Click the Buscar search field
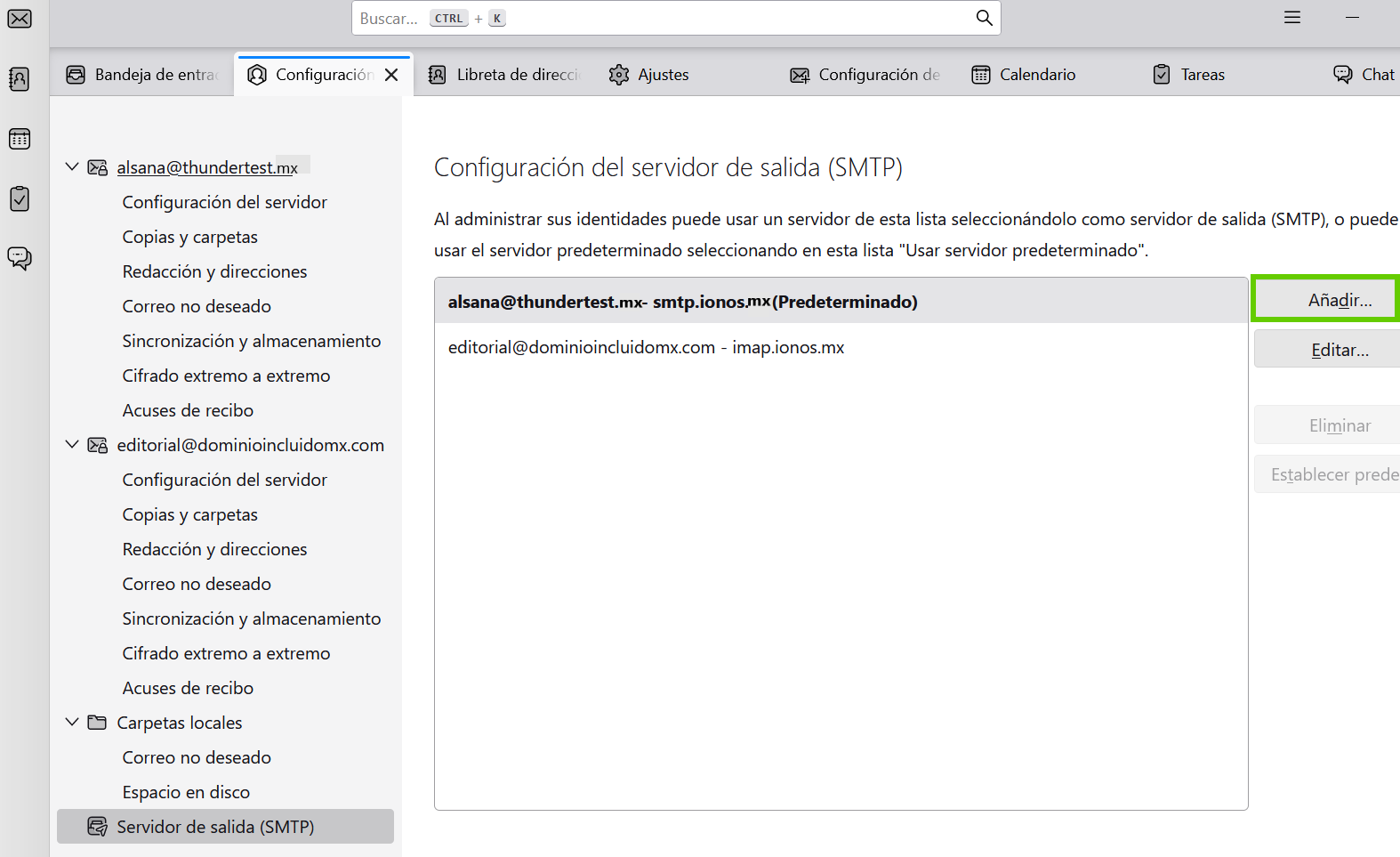This screenshot has height=857, width=1400. 676,18
